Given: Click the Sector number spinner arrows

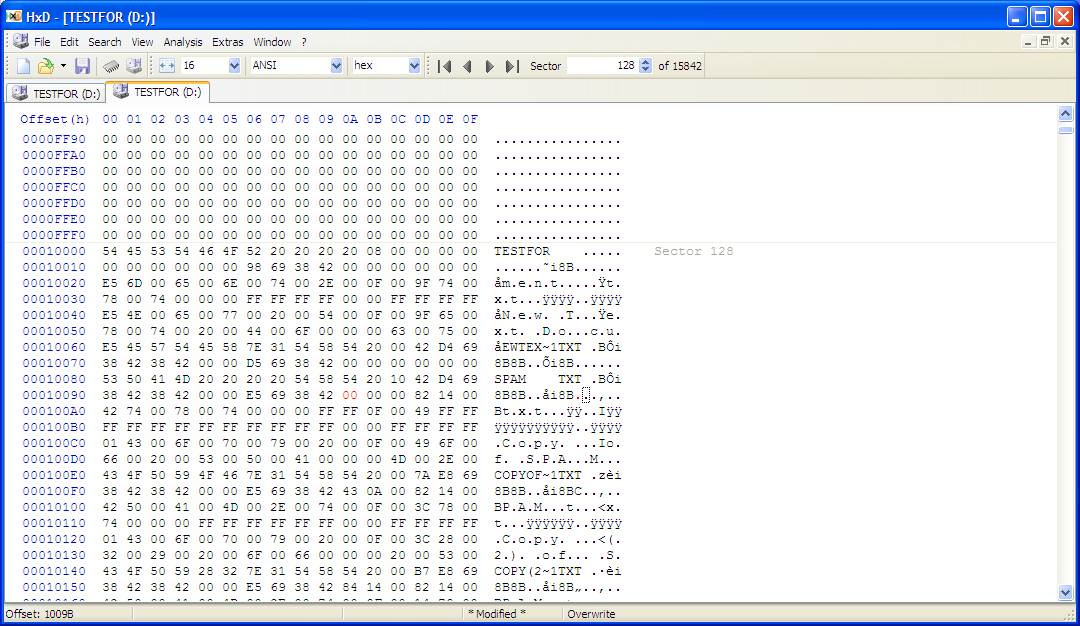Looking at the screenshot, I should [645, 66].
